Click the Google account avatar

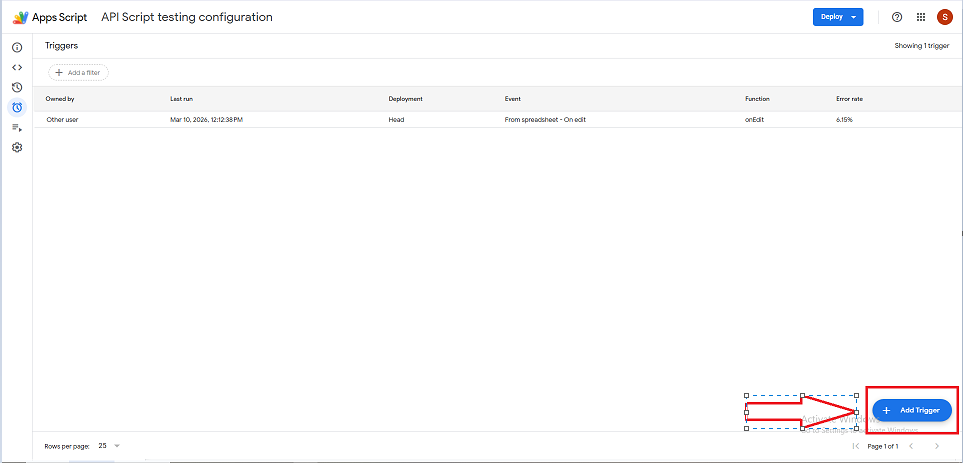(x=944, y=17)
